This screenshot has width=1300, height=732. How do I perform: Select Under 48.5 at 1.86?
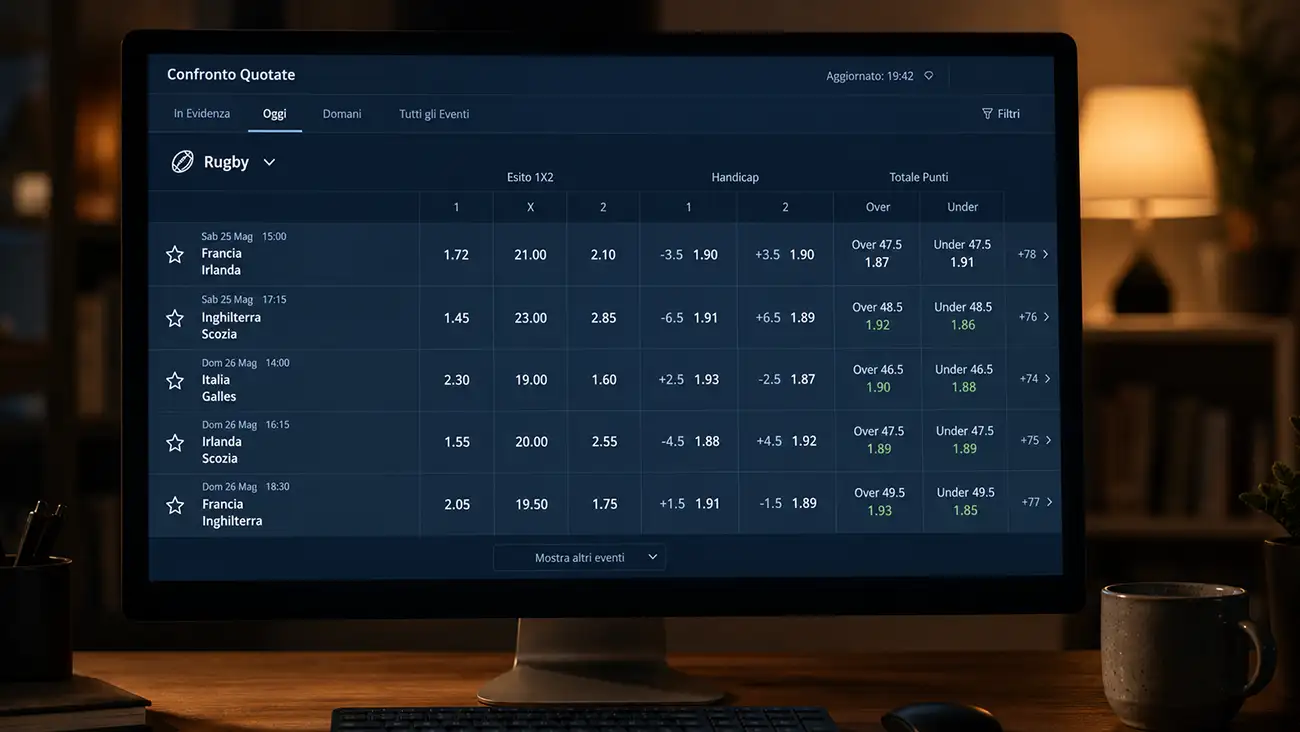963,316
